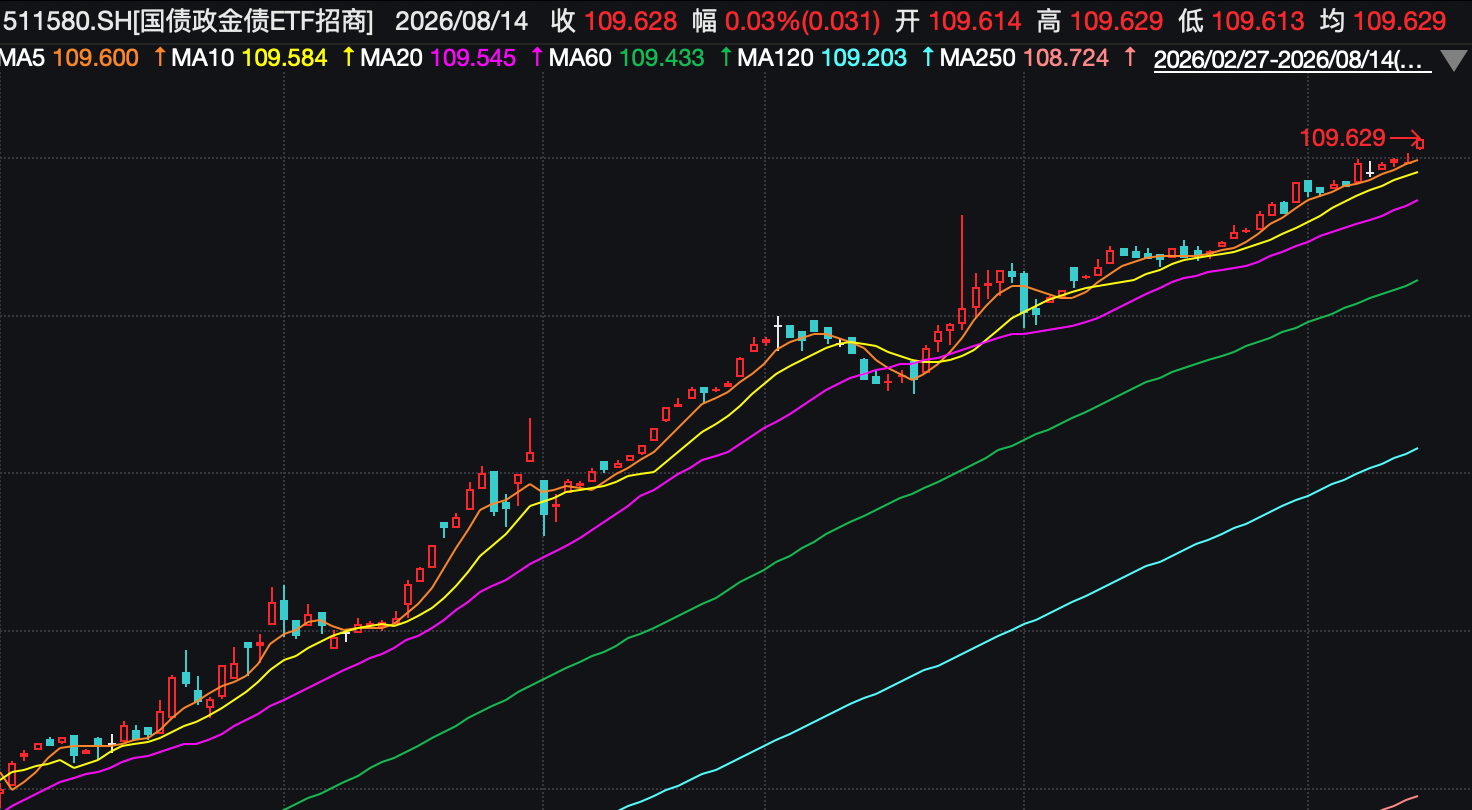1472x810 pixels.
Task: Click the pink up arrow after MA250 value
Action: (1128, 58)
